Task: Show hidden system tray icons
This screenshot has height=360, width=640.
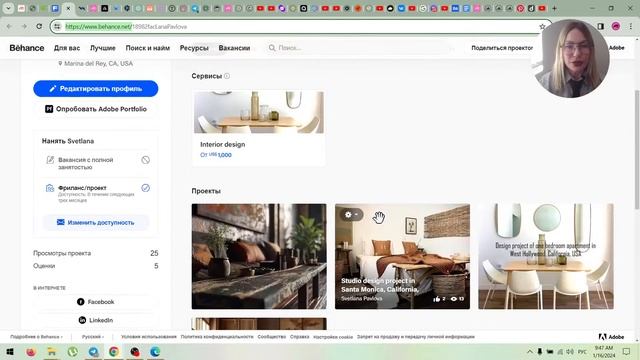Action: click(529, 351)
